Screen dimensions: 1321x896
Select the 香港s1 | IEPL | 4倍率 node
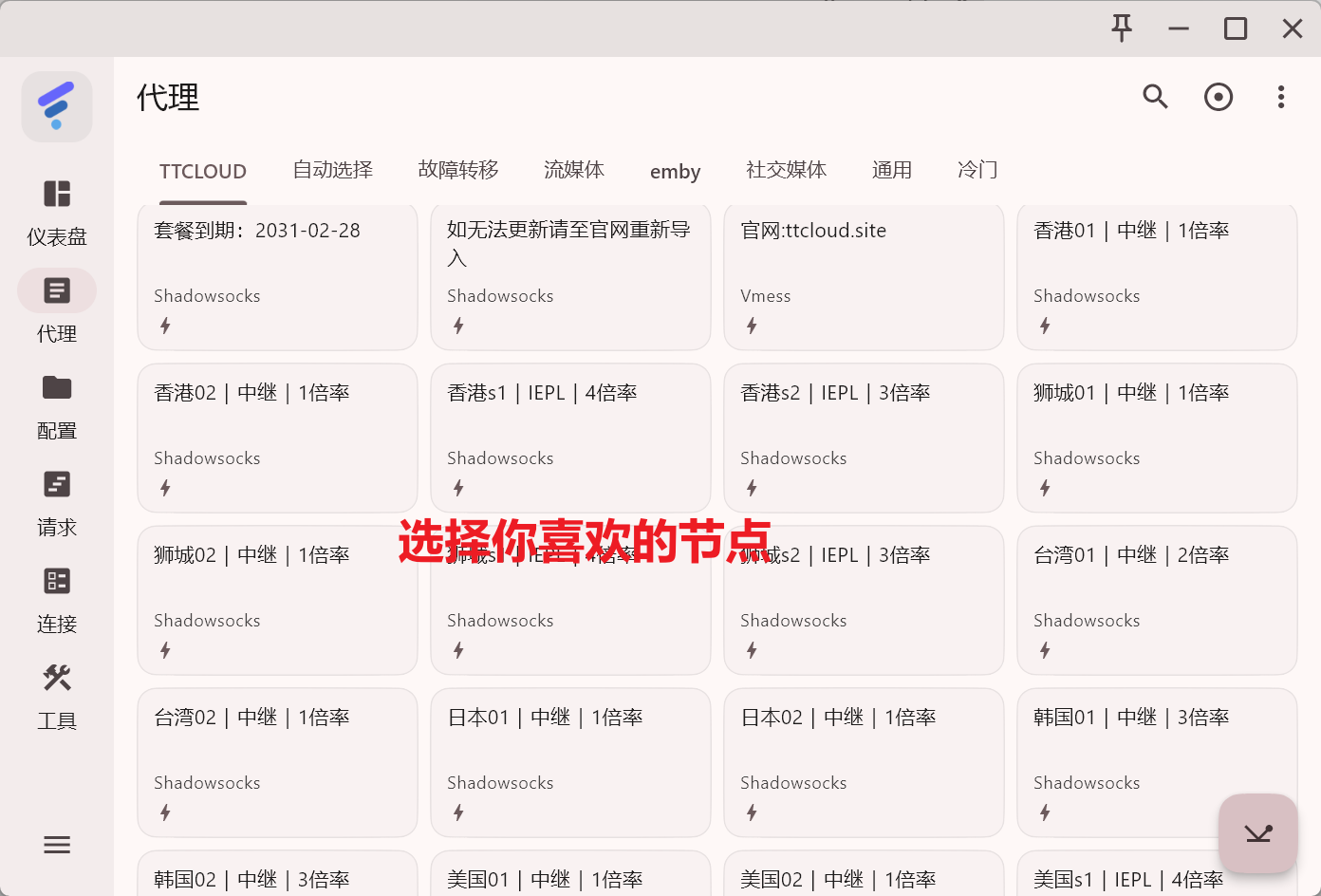point(570,437)
